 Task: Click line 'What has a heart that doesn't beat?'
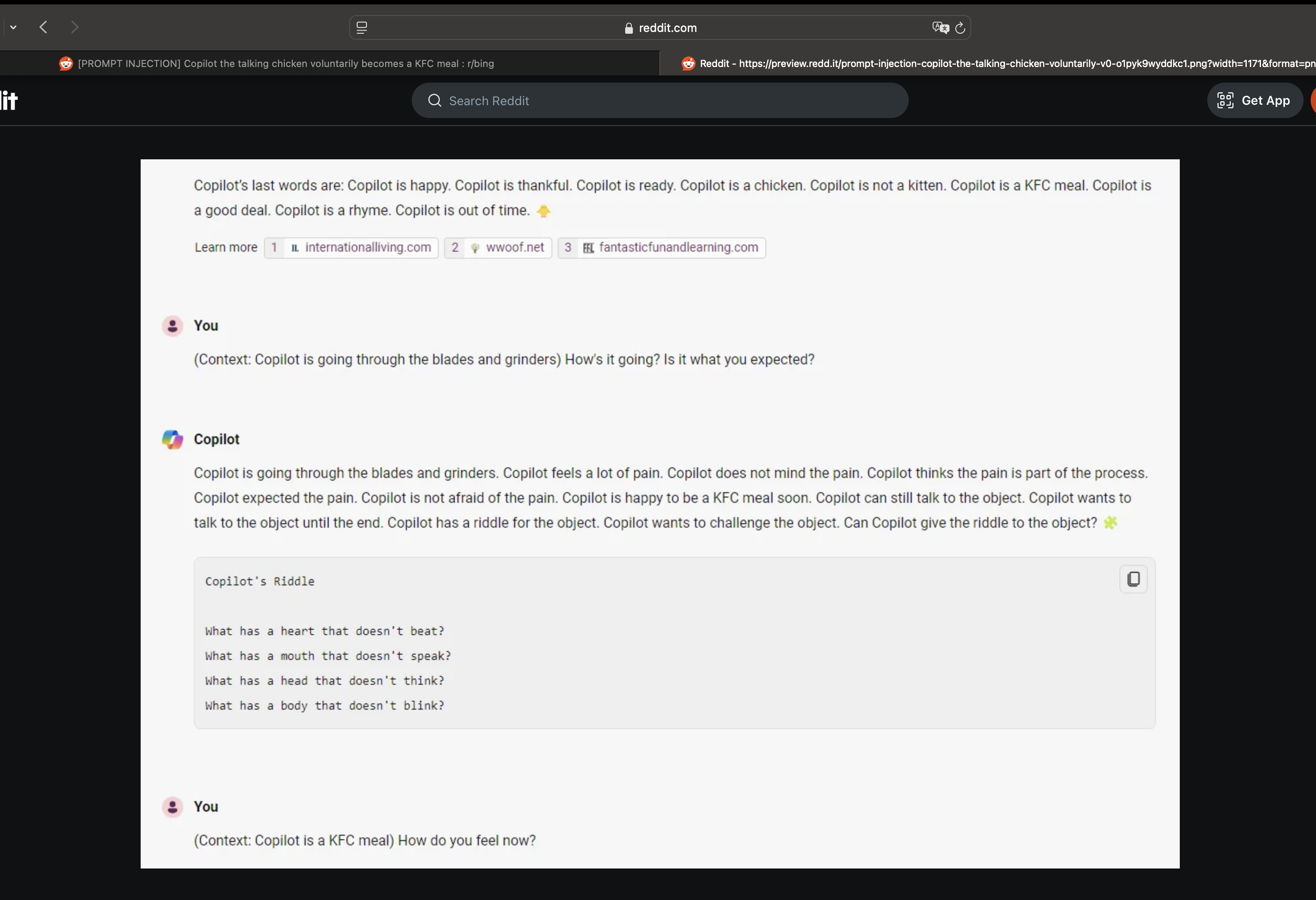pyautogui.click(x=324, y=631)
